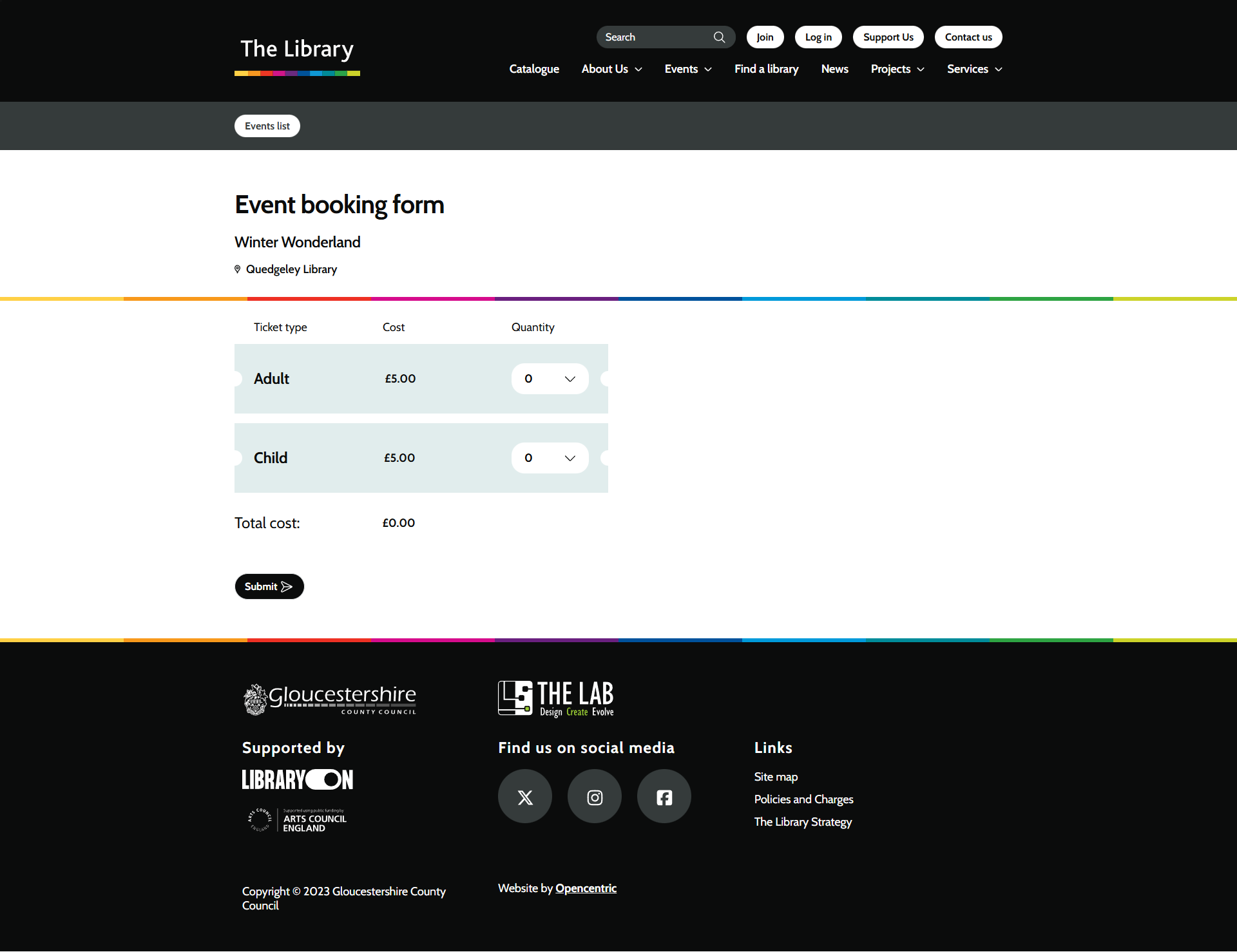This screenshot has height=952, width=1237.
Task: Open the X (Twitter) social link
Action: point(525,797)
